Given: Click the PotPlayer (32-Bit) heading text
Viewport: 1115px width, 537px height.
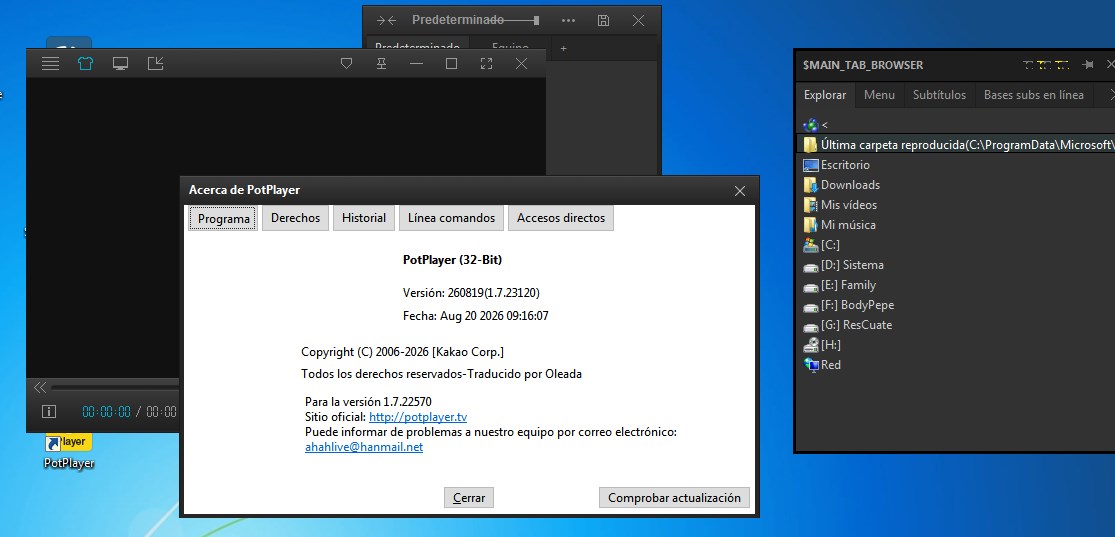Looking at the screenshot, I should click(x=452, y=260).
